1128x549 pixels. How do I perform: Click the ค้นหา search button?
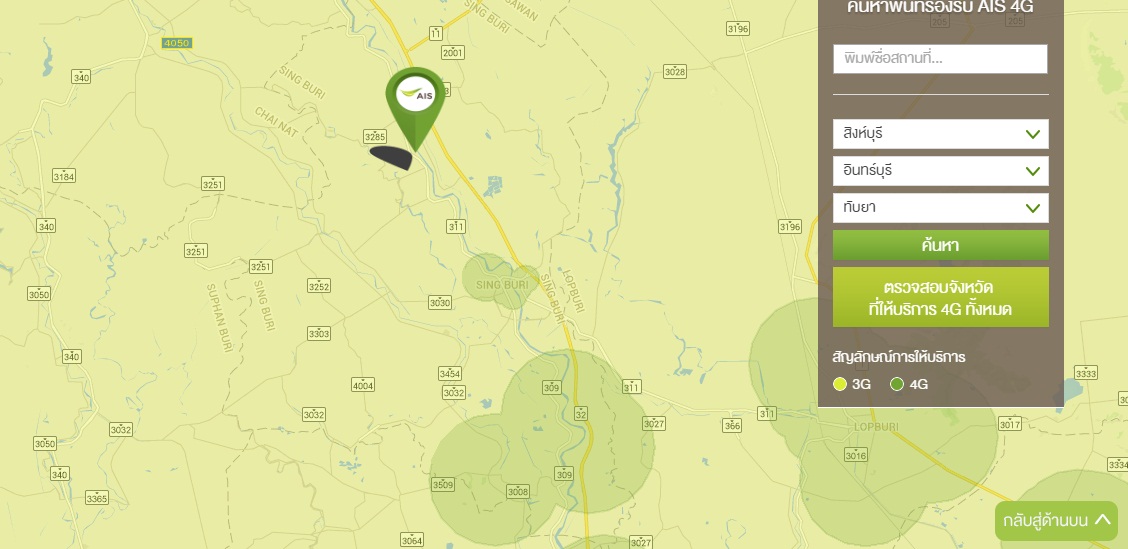940,245
